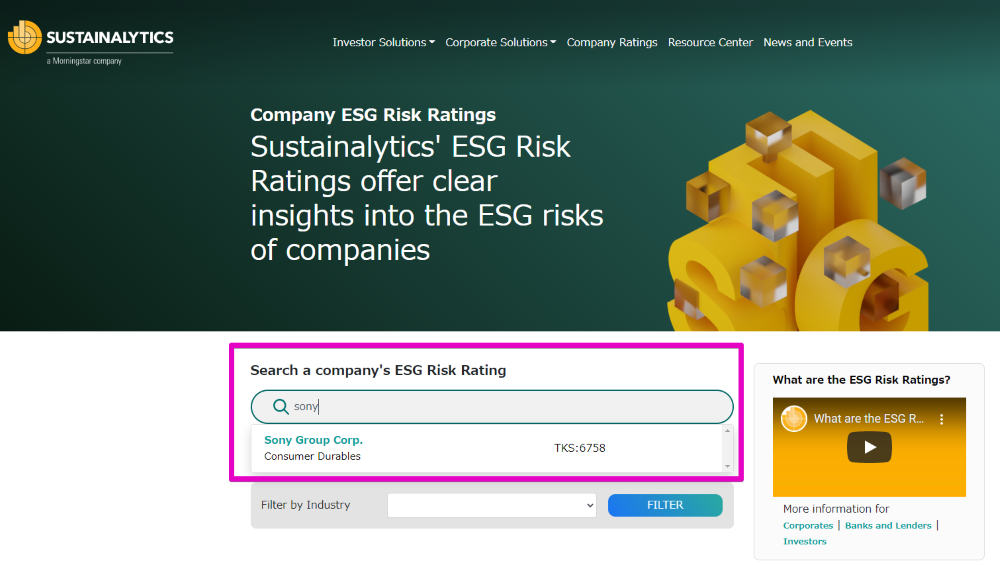
Task: Expand the Corporate Solutions menu
Action: [501, 42]
